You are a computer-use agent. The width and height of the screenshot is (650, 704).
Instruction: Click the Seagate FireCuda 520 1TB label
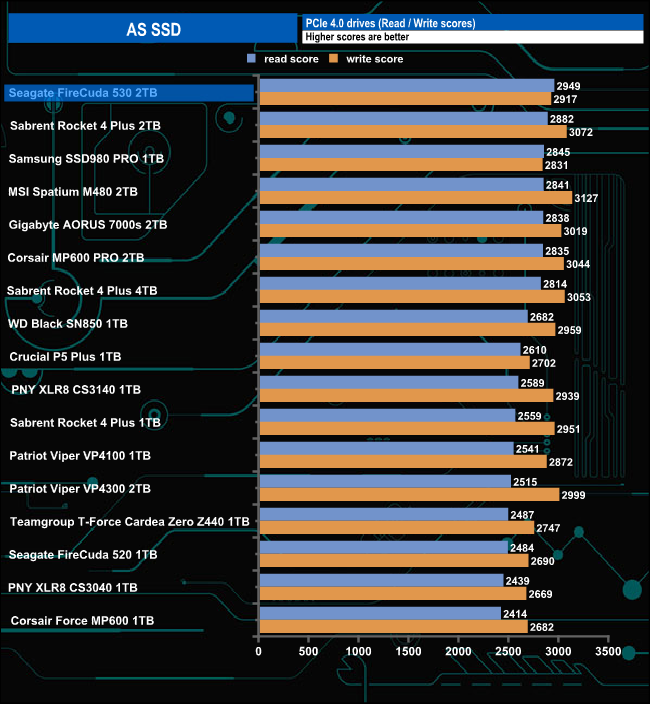(83, 555)
